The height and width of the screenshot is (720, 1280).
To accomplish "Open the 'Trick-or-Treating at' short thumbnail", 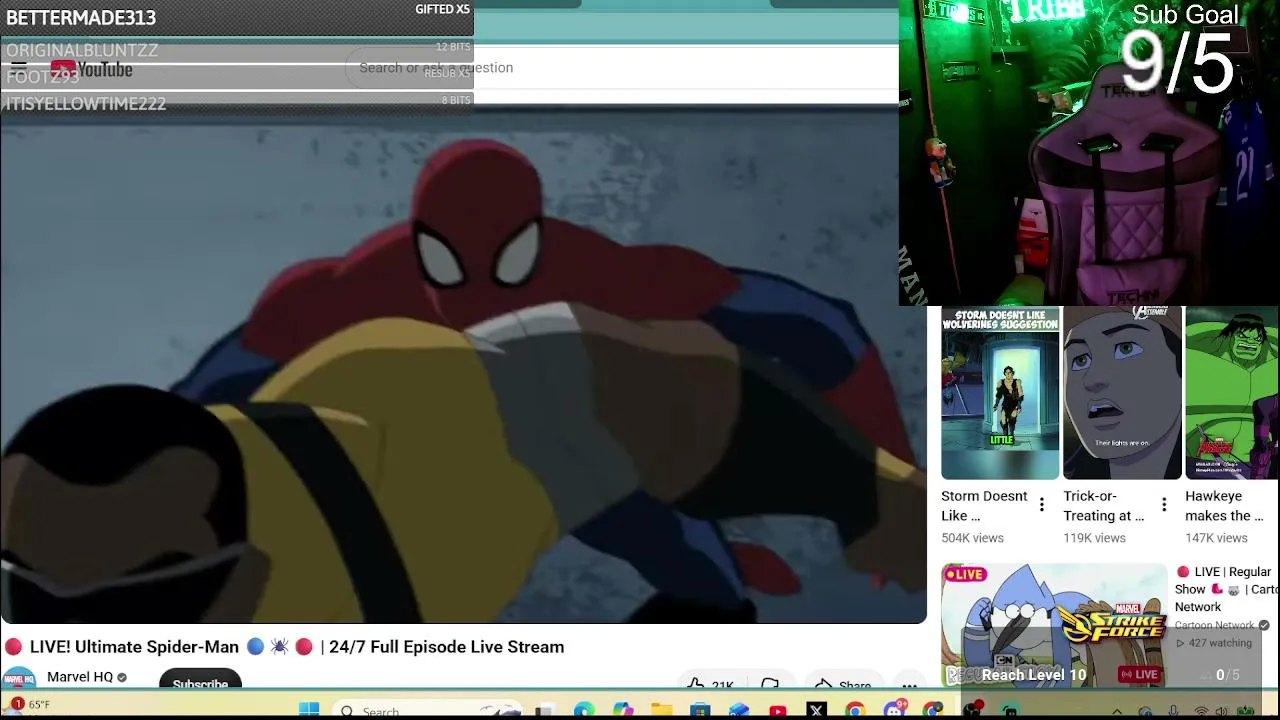I will pos(1122,394).
